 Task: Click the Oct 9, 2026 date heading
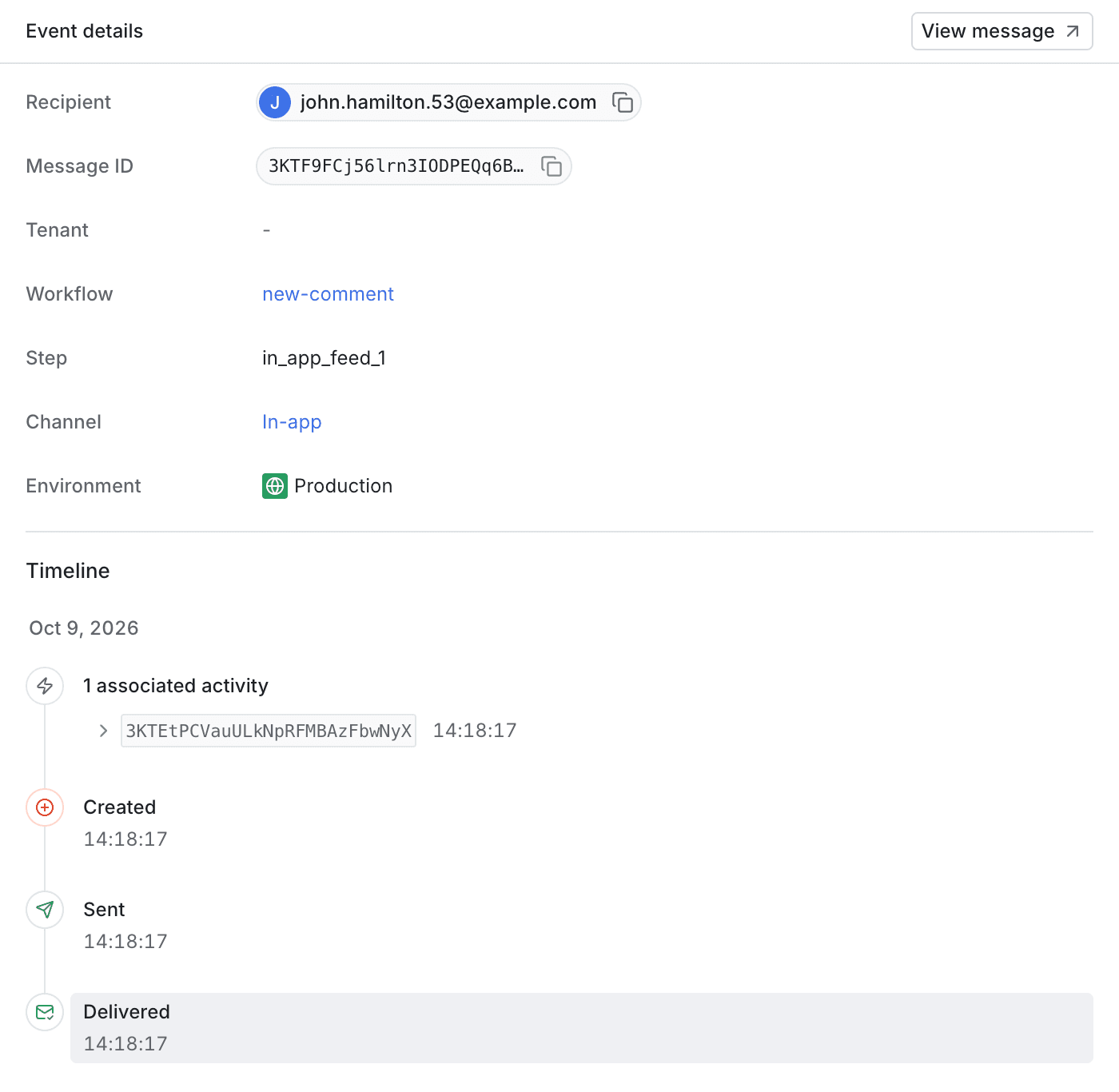pos(84,628)
